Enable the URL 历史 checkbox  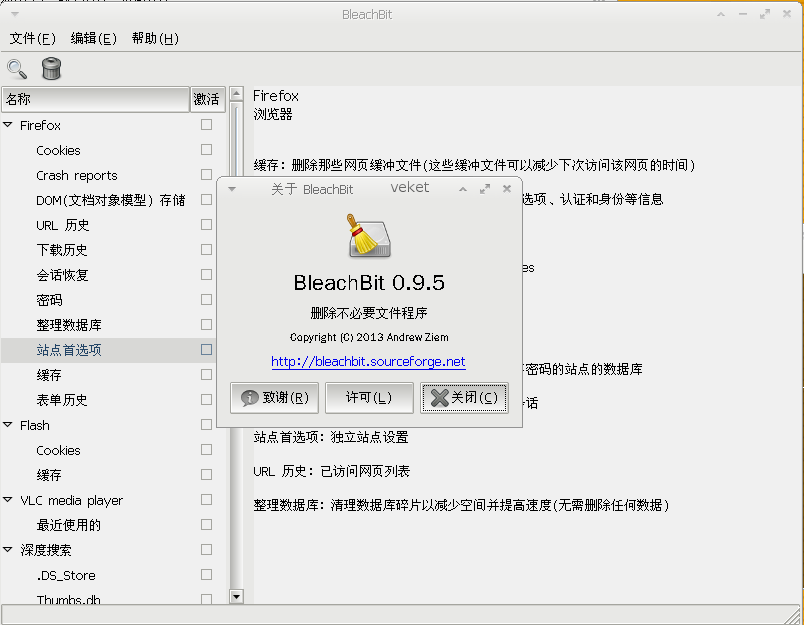pyautogui.click(x=207, y=225)
